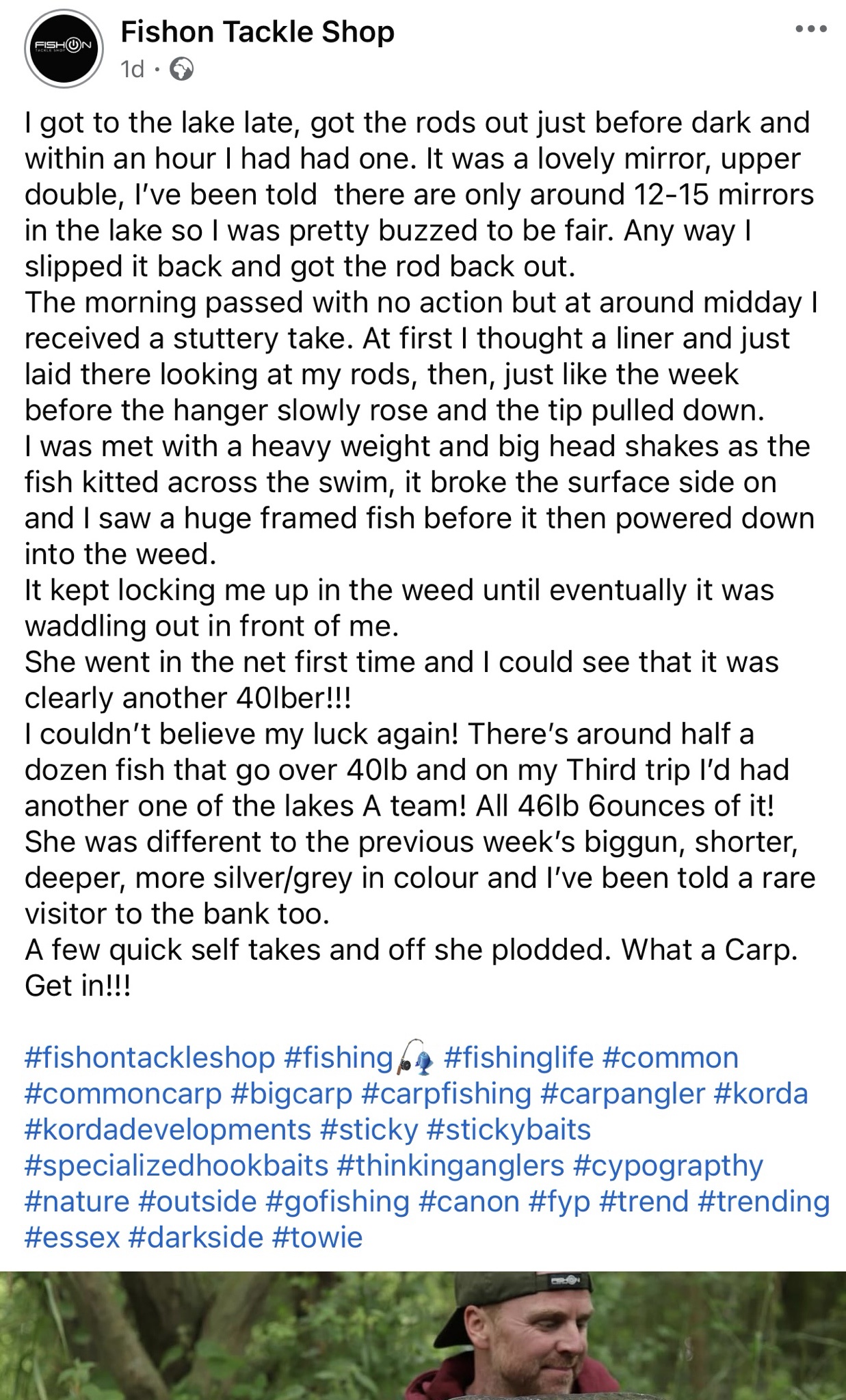Open the #carpangler hashtag

622,1093
